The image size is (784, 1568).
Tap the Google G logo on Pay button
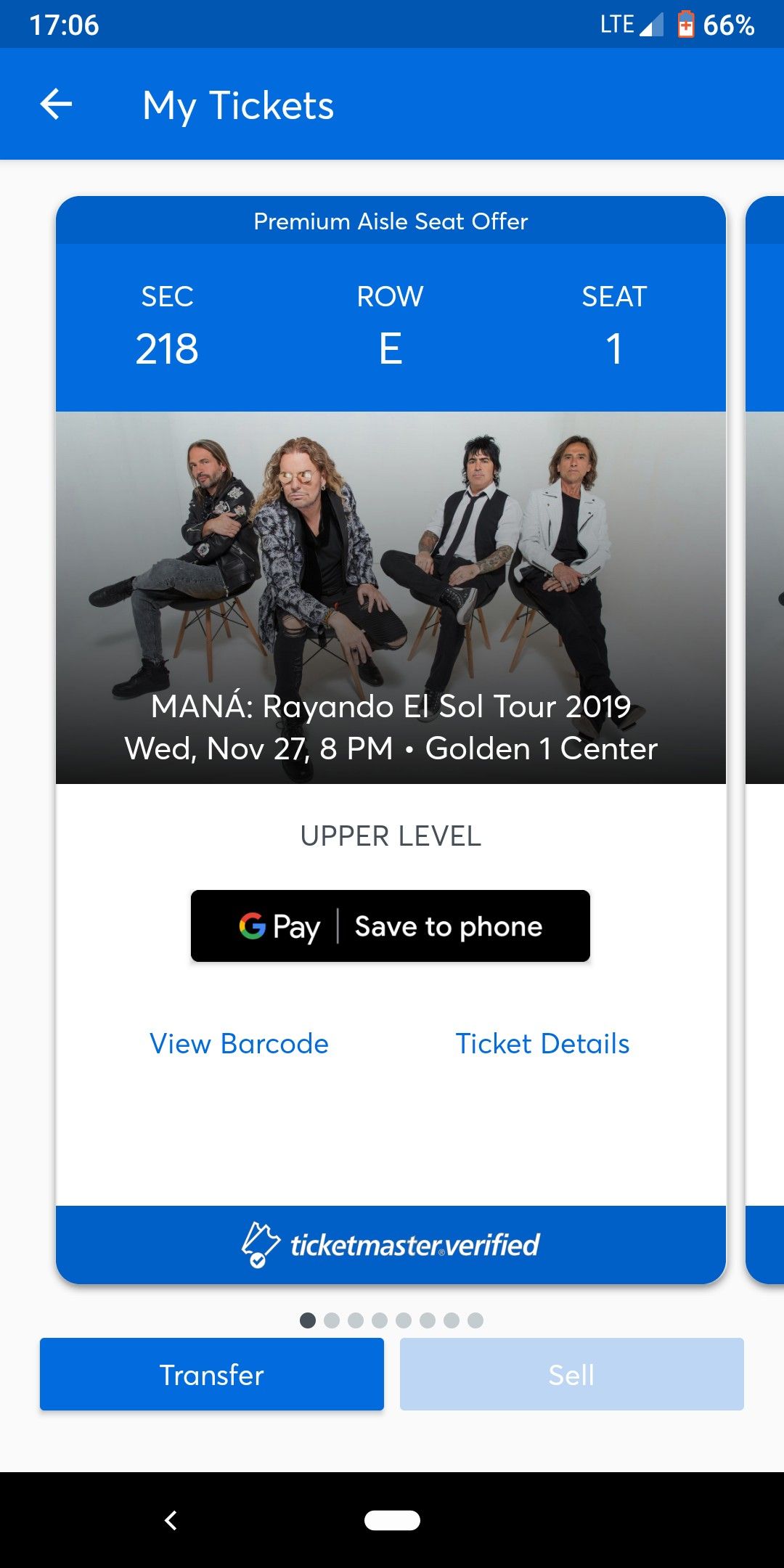pyautogui.click(x=252, y=926)
